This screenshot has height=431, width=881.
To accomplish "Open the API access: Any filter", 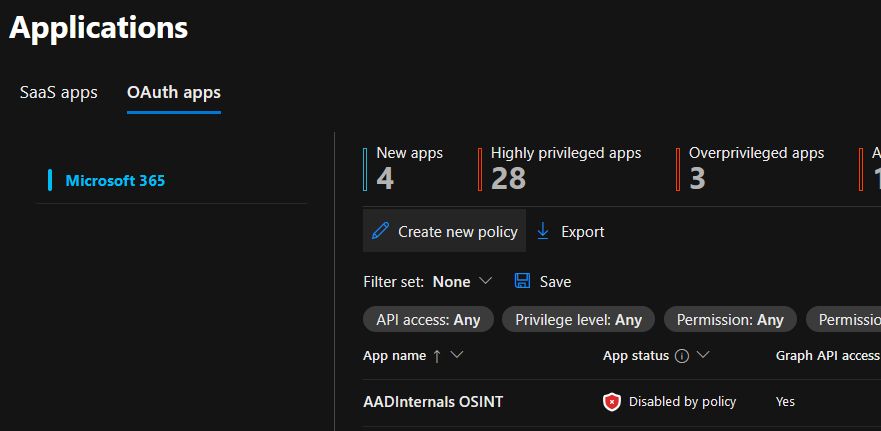I will 428,320.
